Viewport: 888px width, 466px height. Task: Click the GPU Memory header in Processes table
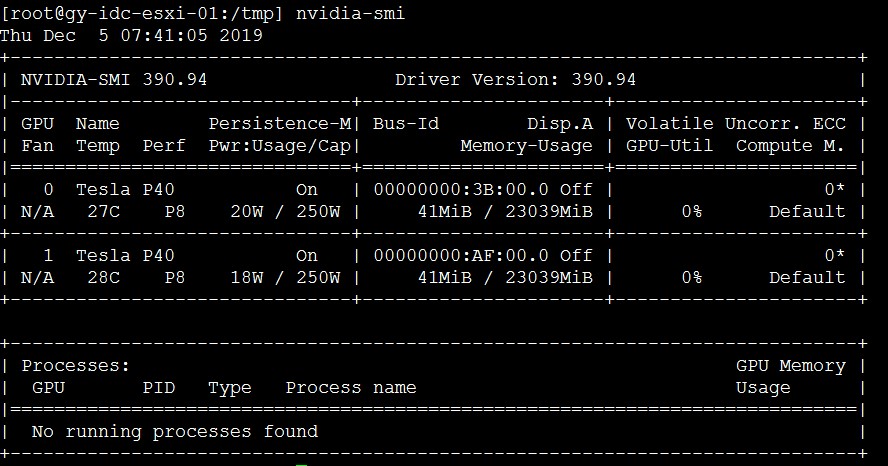[790, 366]
